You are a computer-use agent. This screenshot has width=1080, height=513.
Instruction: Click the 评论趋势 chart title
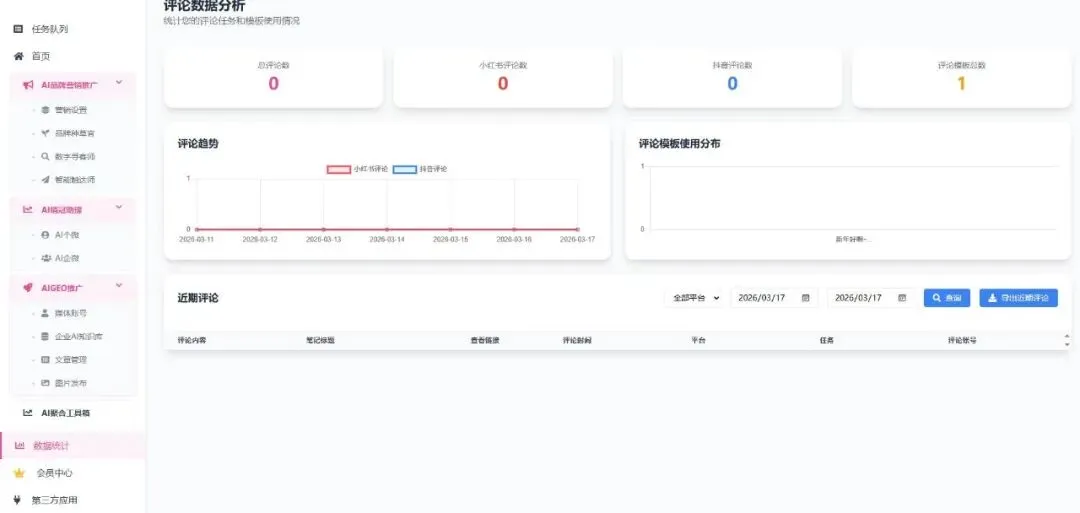pyautogui.click(x=198, y=144)
